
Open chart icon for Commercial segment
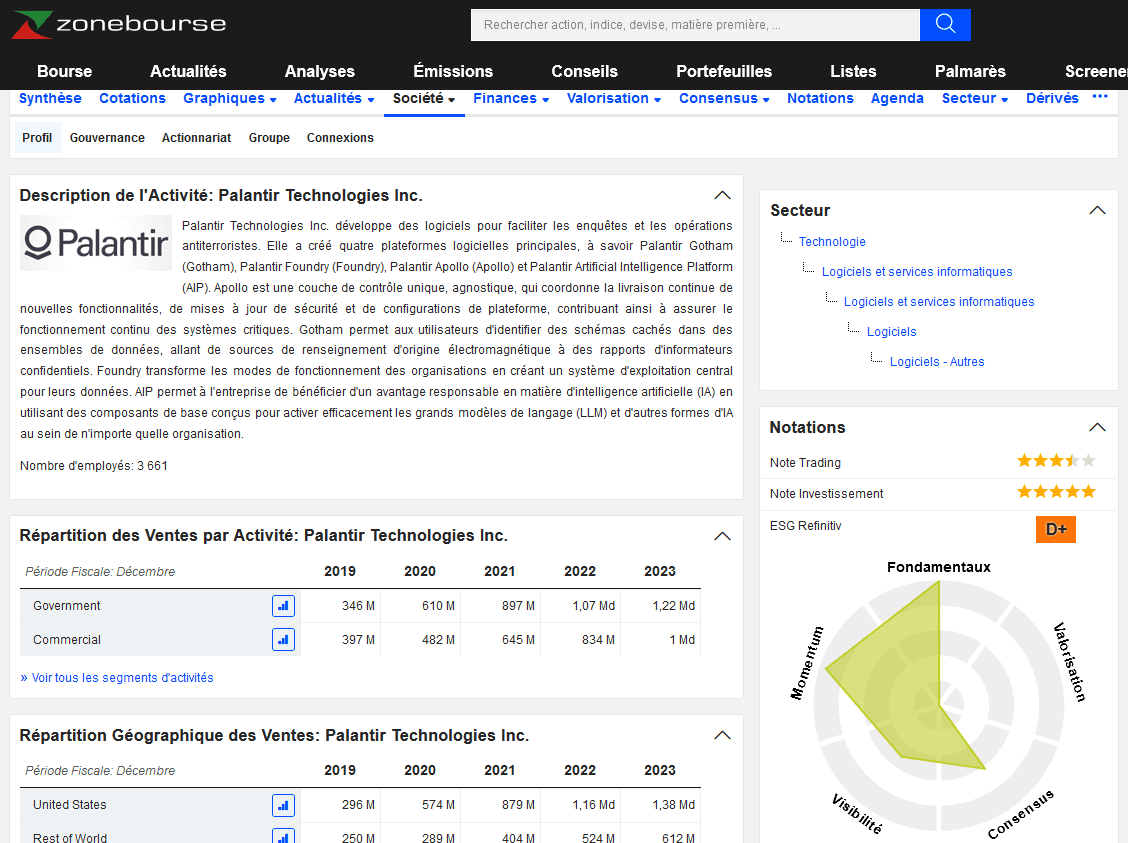click(283, 640)
